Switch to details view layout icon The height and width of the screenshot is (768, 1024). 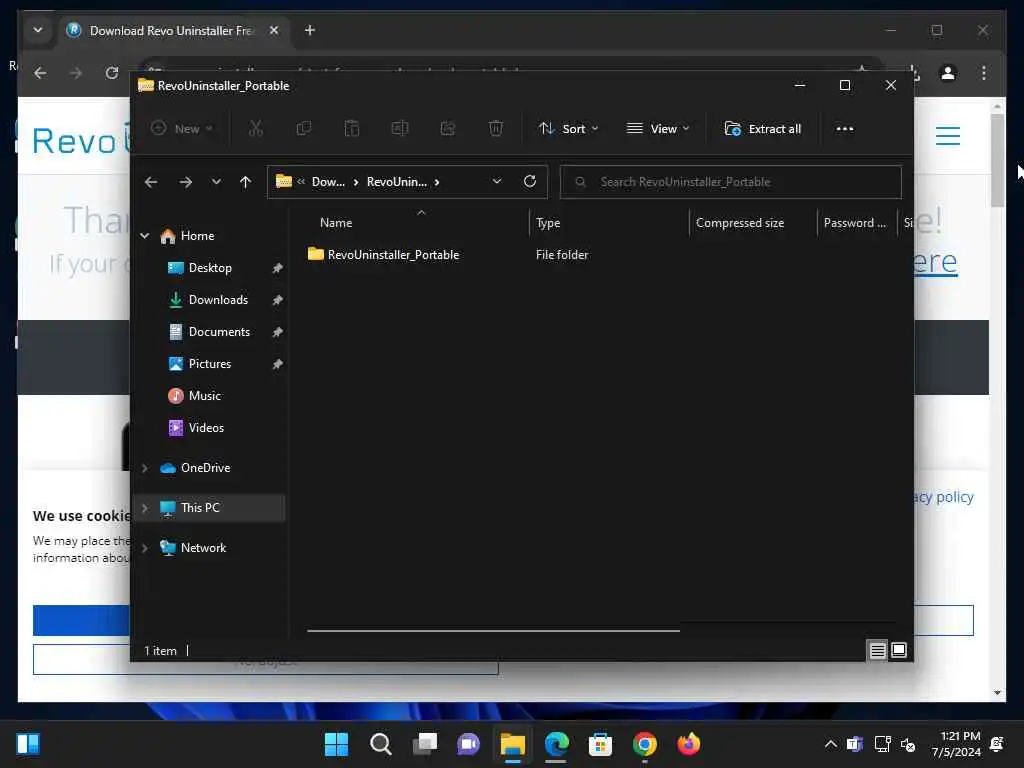(878, 650)
